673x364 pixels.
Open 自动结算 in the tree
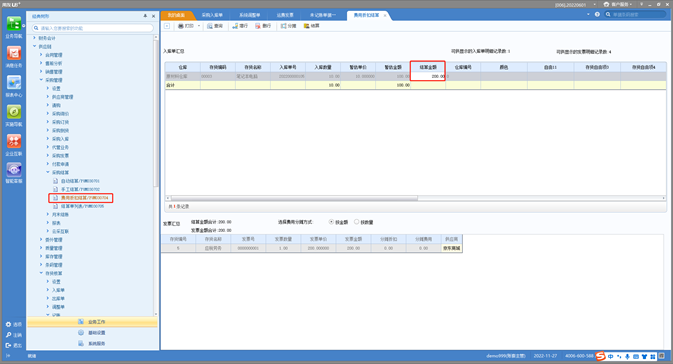(x=80, y=181)
